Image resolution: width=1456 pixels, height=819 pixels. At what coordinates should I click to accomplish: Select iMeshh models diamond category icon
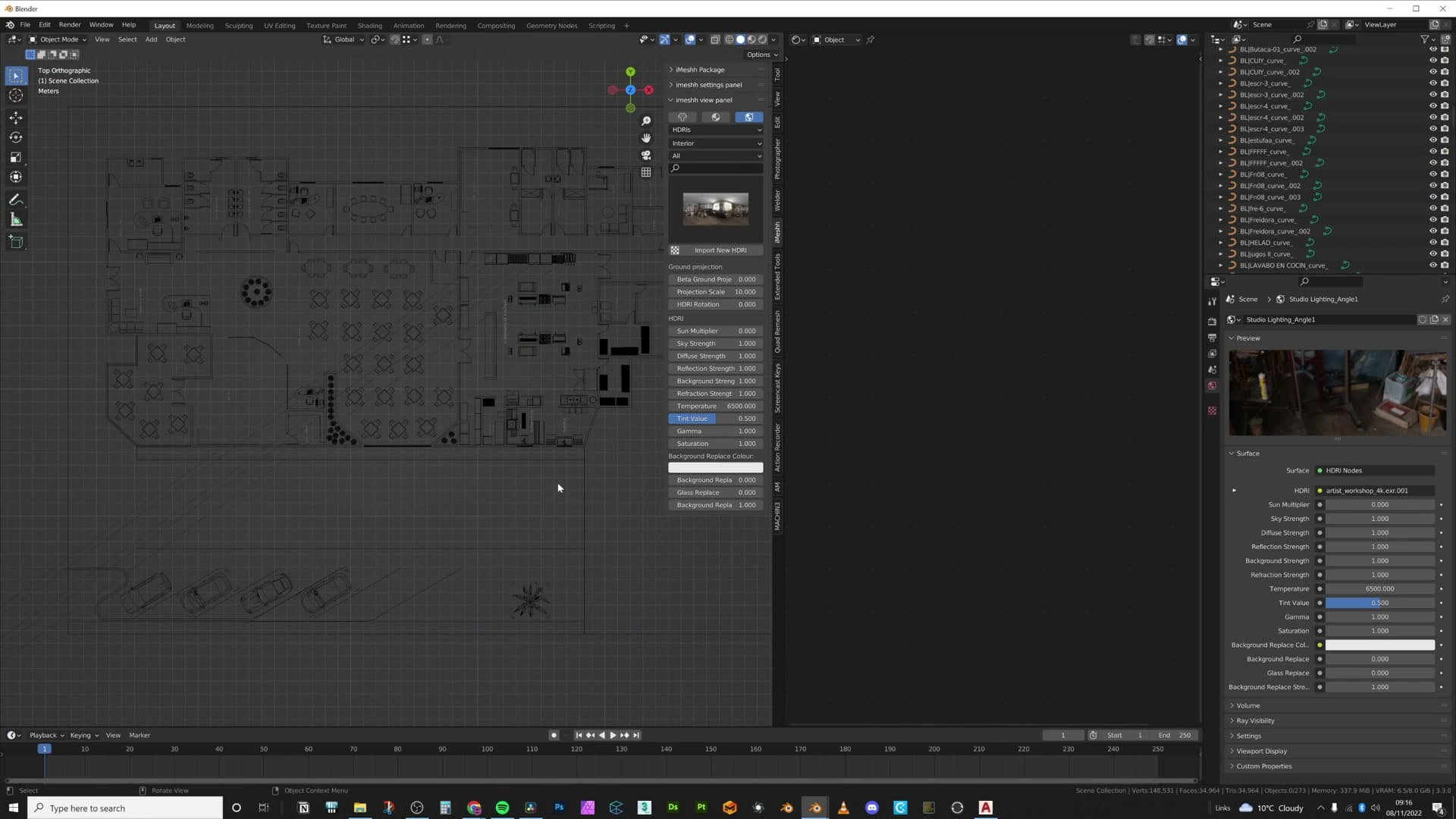(x=682, y=118)
